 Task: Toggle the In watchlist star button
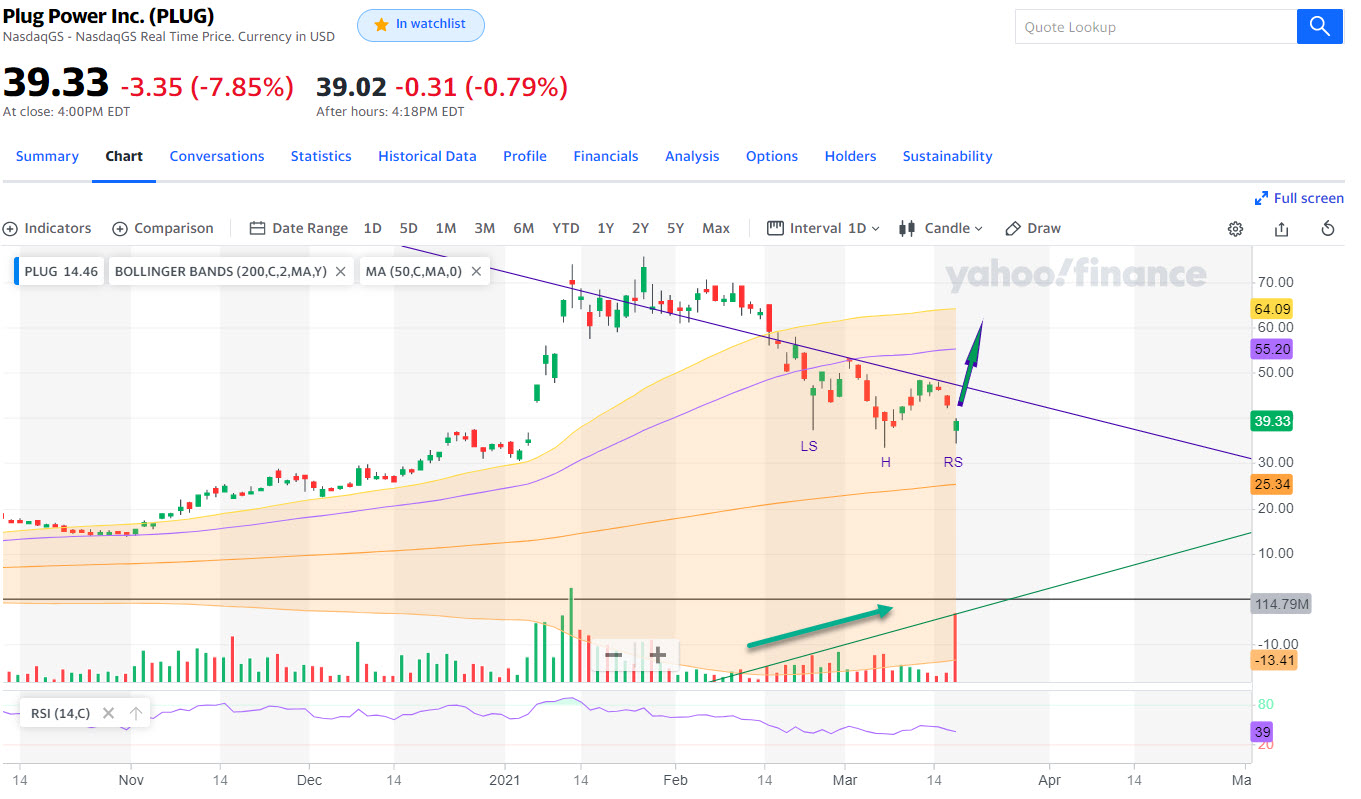pos(421,25)
